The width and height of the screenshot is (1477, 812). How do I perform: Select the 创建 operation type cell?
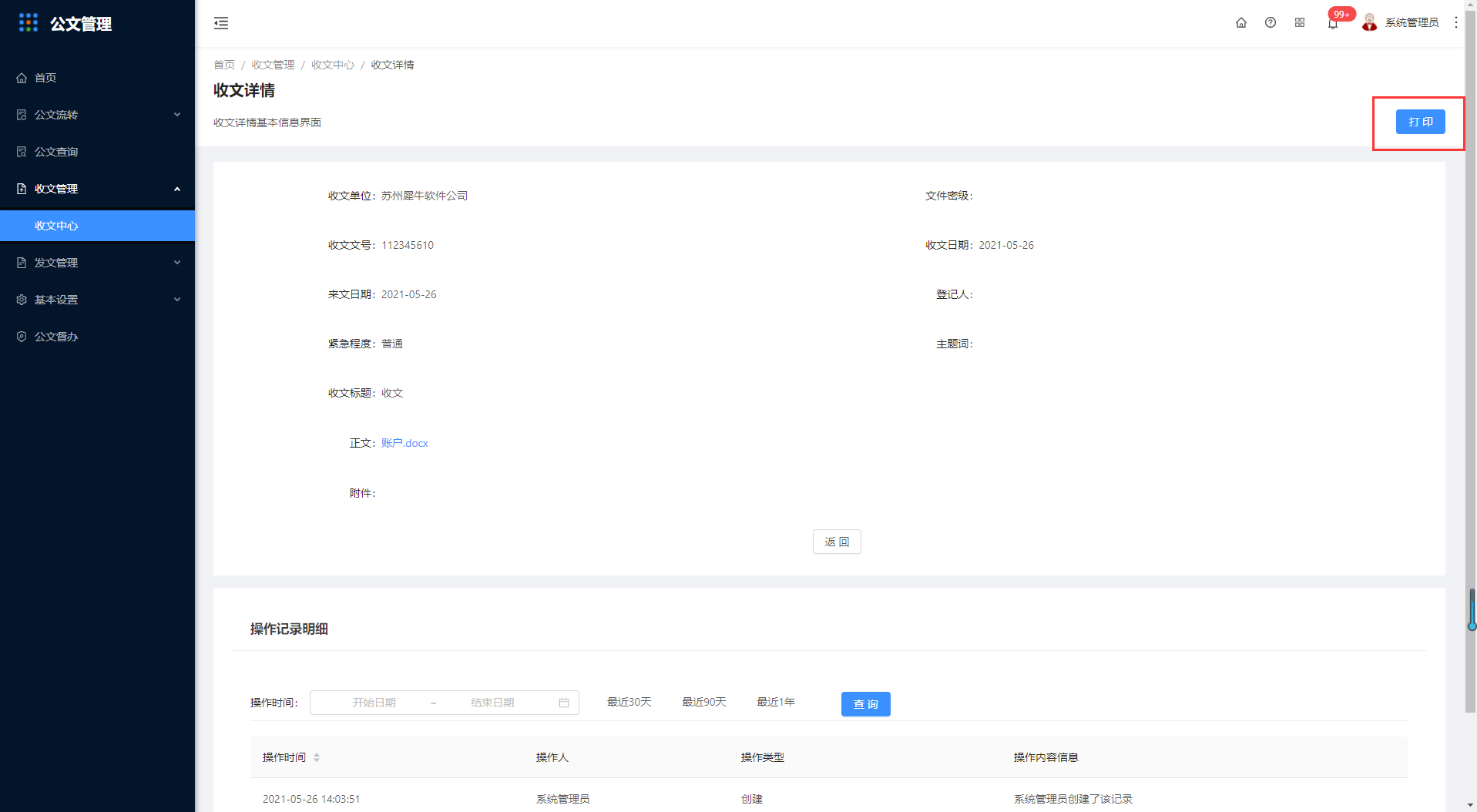pyautogui.click(x=752, y=799)
